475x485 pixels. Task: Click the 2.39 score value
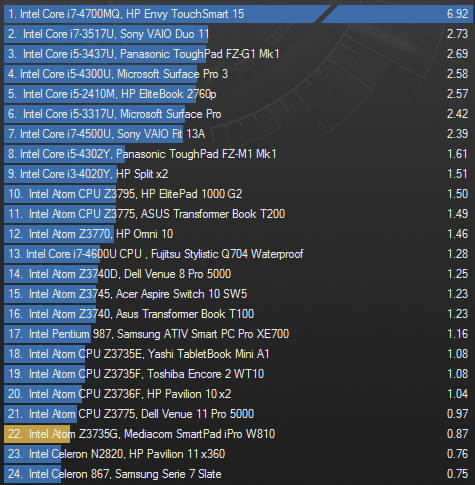point(457,134)
